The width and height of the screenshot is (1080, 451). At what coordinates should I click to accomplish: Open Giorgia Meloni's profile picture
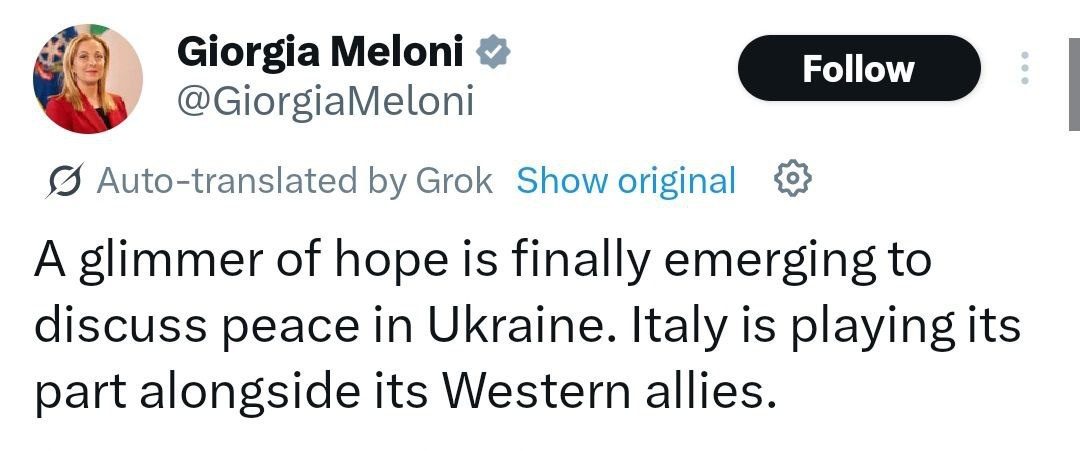(x=88, y=79)
